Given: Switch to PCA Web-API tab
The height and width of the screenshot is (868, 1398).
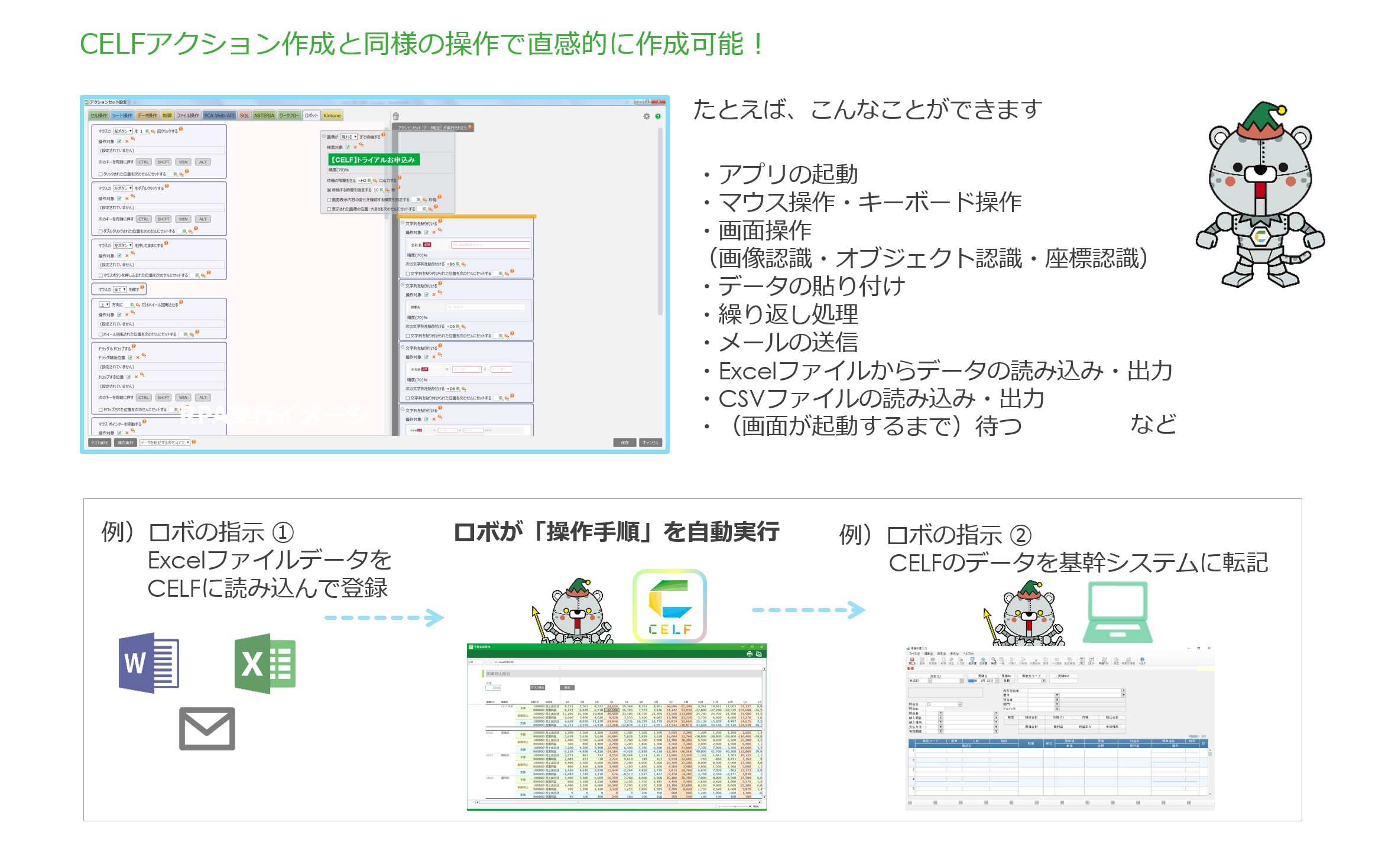Looking at the screenshot, I should pos(219,116).
